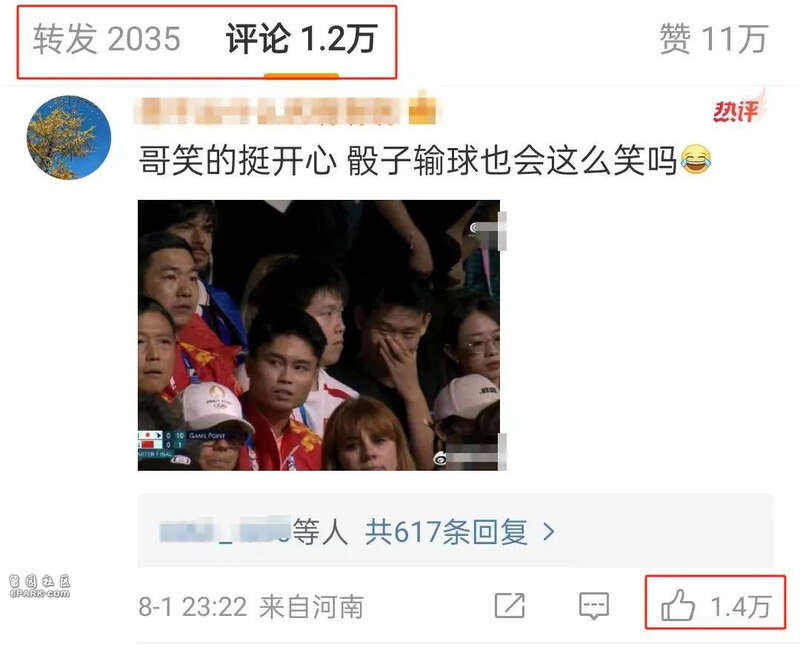
Task: Open the blurred replier name before 等人
Action: [225, 531]
